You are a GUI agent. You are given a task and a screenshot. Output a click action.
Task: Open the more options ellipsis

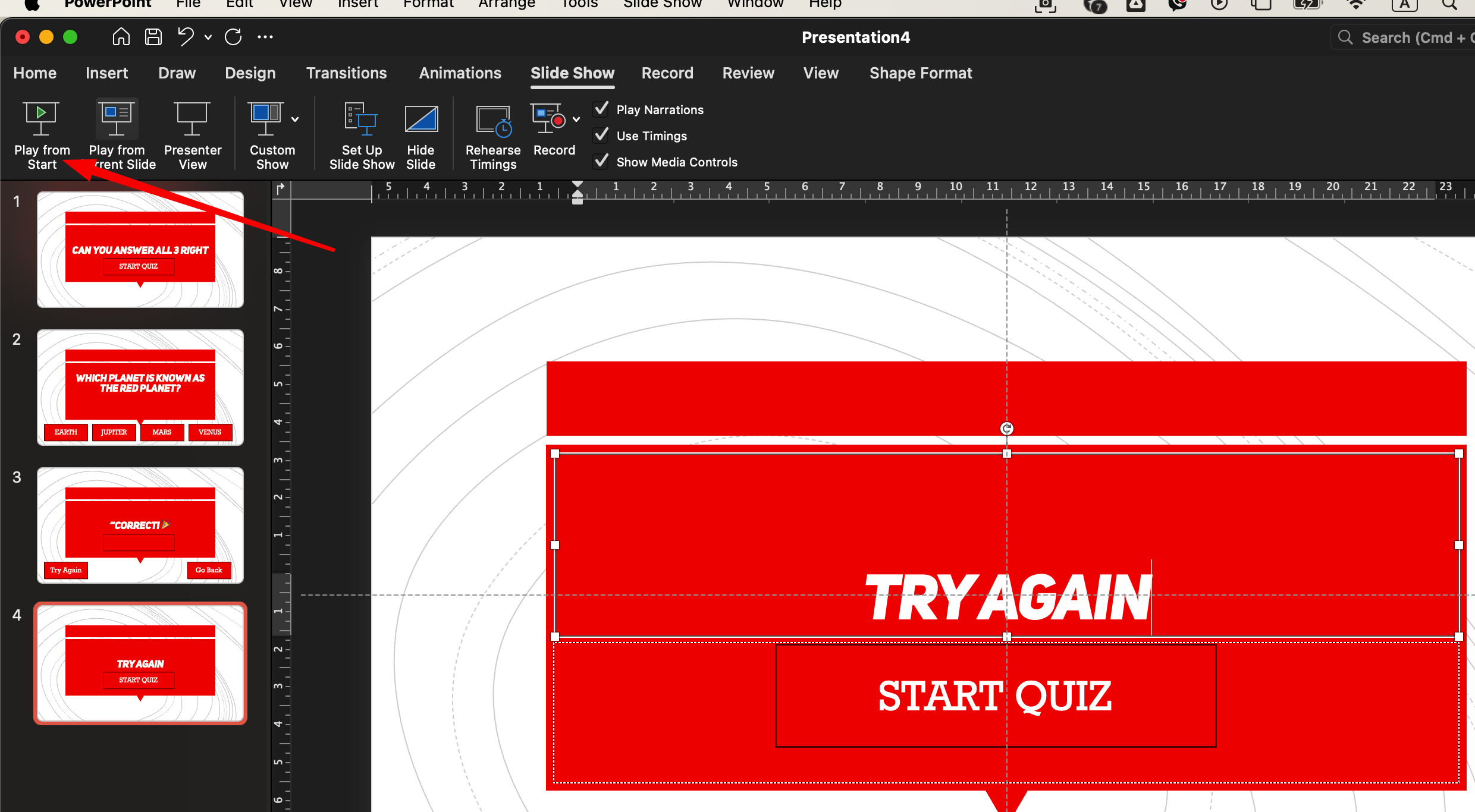265,37
